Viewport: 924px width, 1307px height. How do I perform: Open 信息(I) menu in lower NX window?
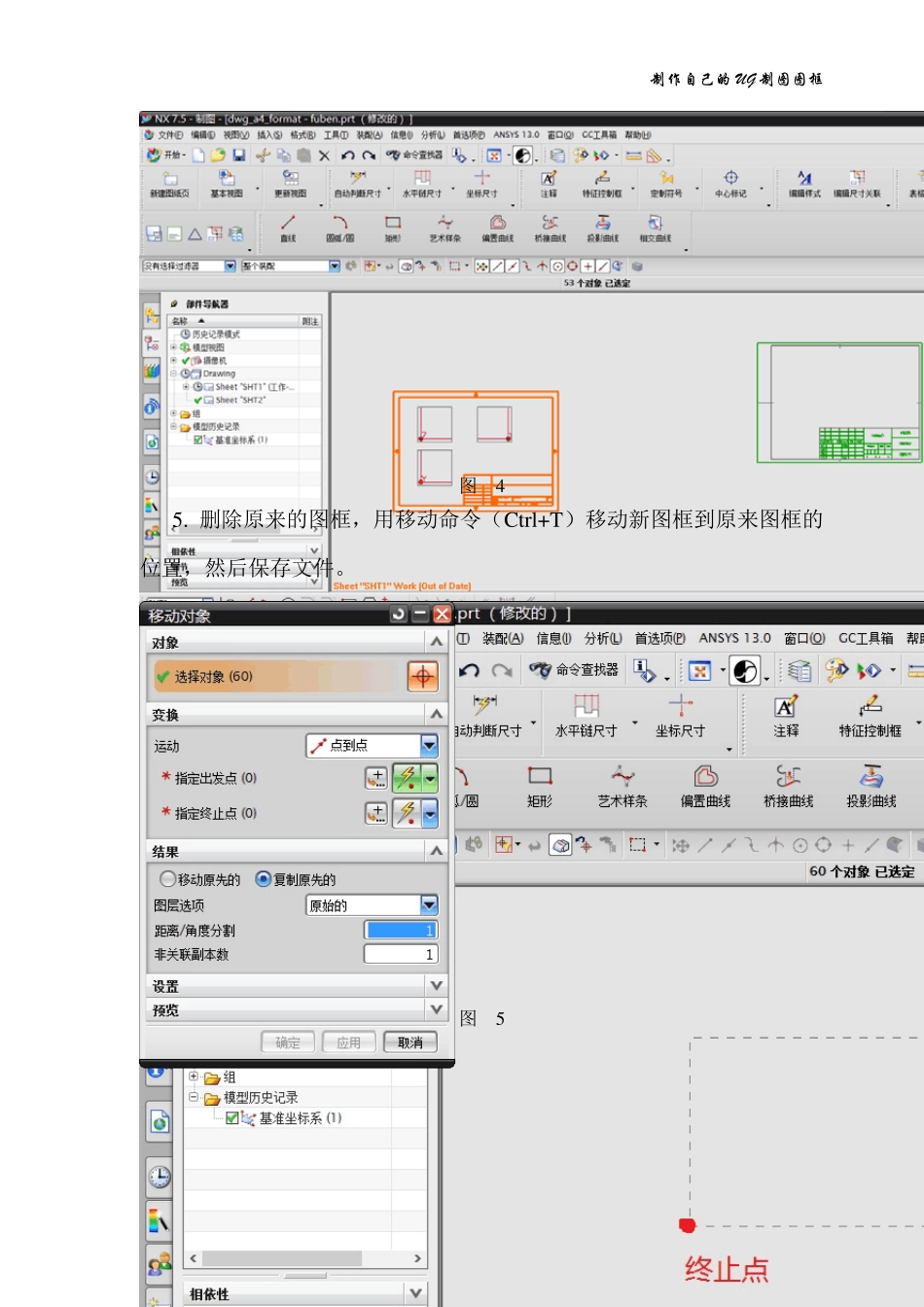(x=553, y=638)
